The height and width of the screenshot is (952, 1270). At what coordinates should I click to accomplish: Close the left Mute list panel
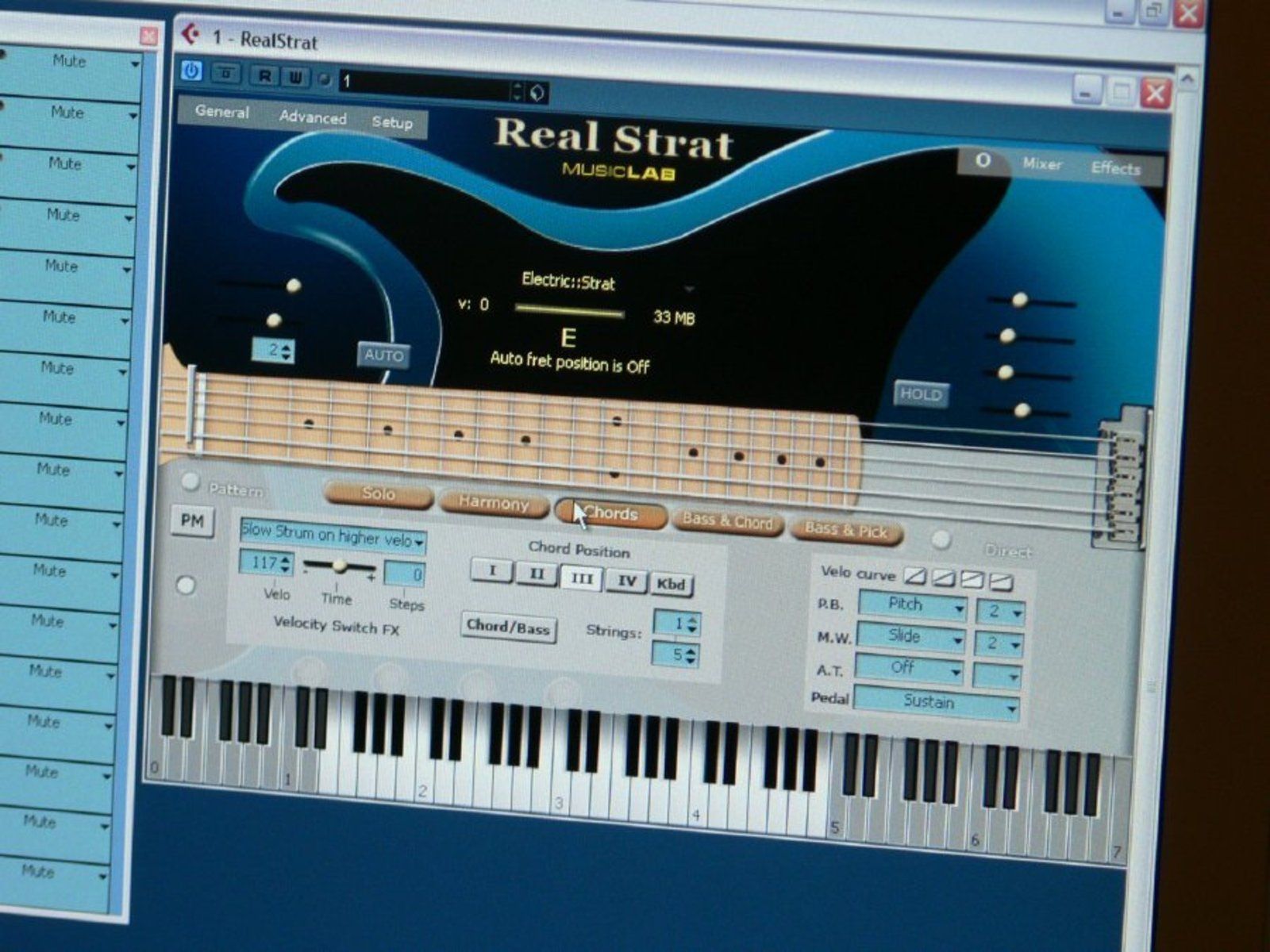pos(149,36)
